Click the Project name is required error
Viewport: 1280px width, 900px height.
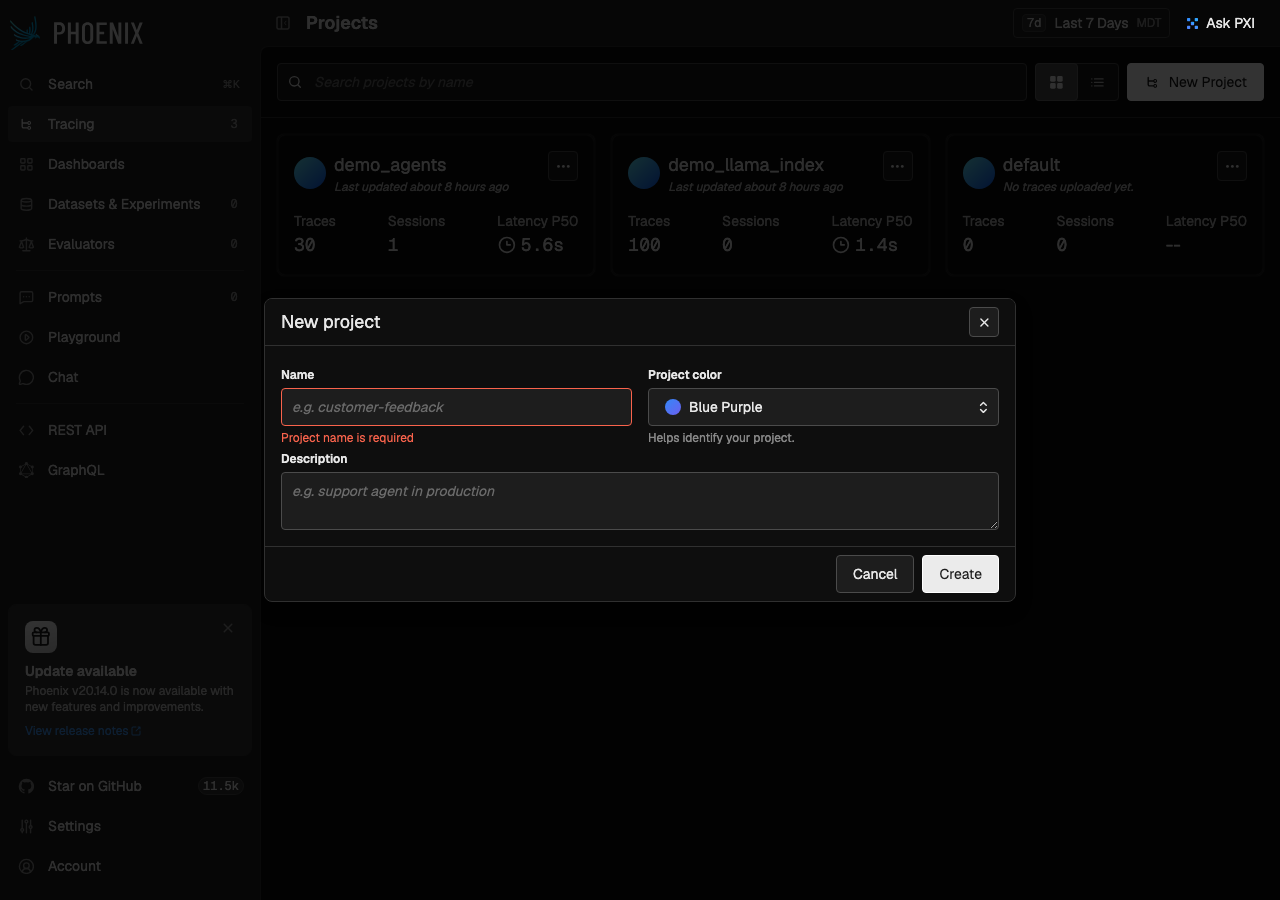[x=347, y=438]
